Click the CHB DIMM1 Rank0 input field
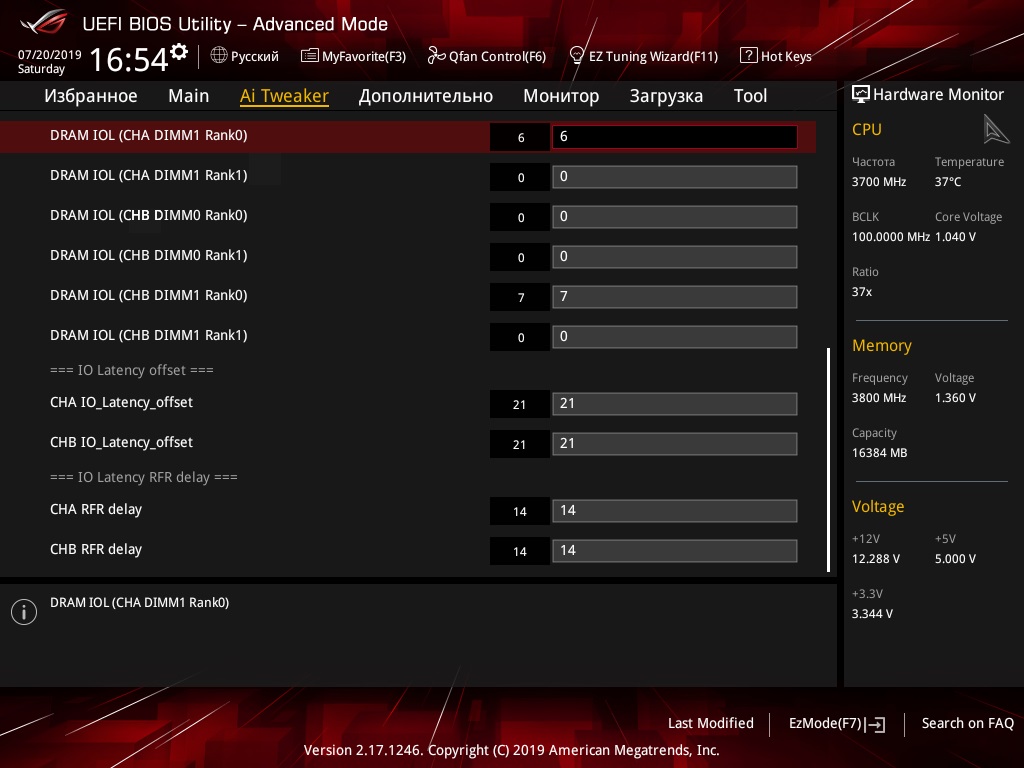Image resolution: width=1024 pixels, height=768 pixels. click(x=675, y=296)
